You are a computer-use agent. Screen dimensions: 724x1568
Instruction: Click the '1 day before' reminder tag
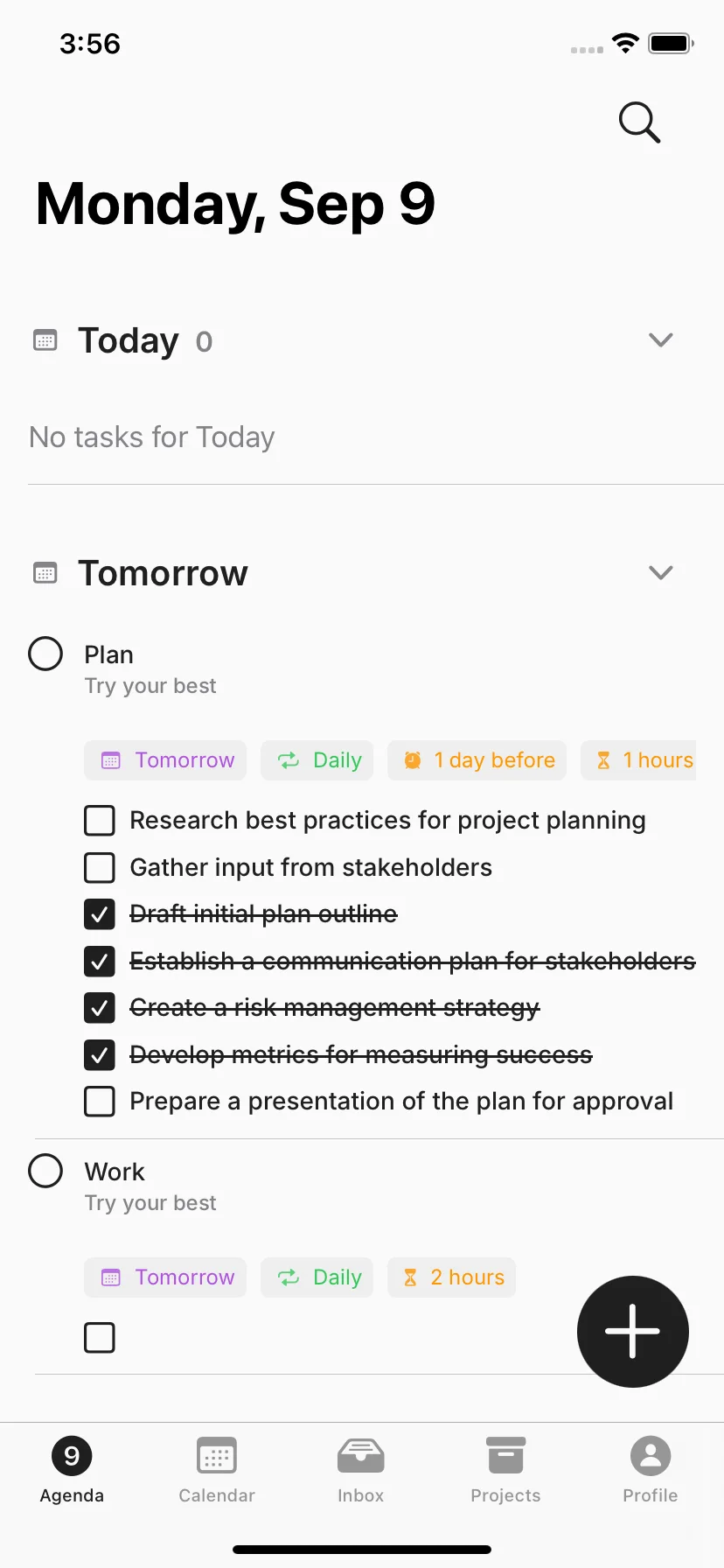pos(477,760)
